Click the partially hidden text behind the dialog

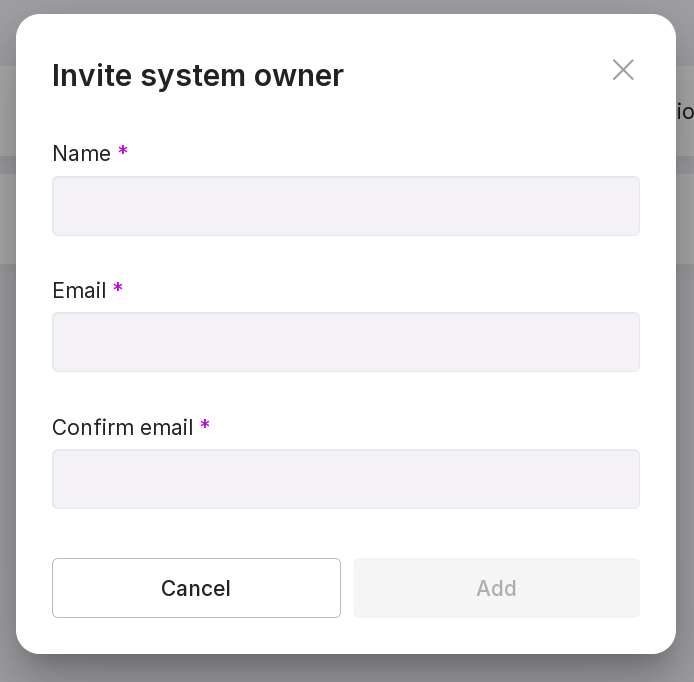point(685,111)
